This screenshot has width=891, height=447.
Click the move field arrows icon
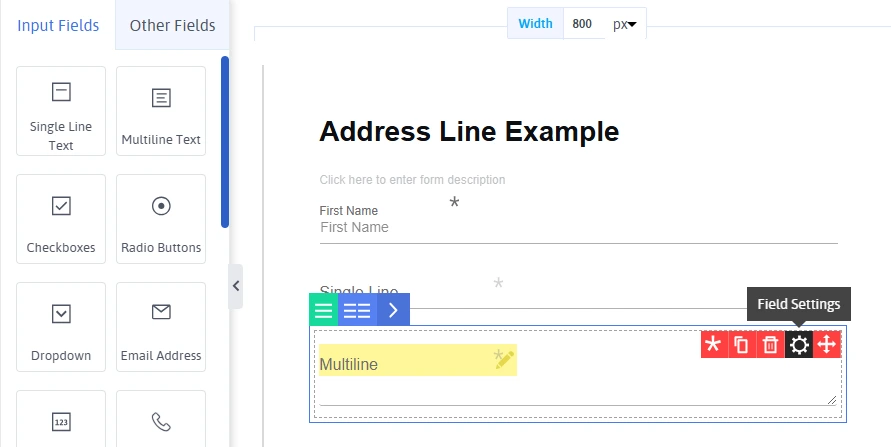click(x=827, y=345)
